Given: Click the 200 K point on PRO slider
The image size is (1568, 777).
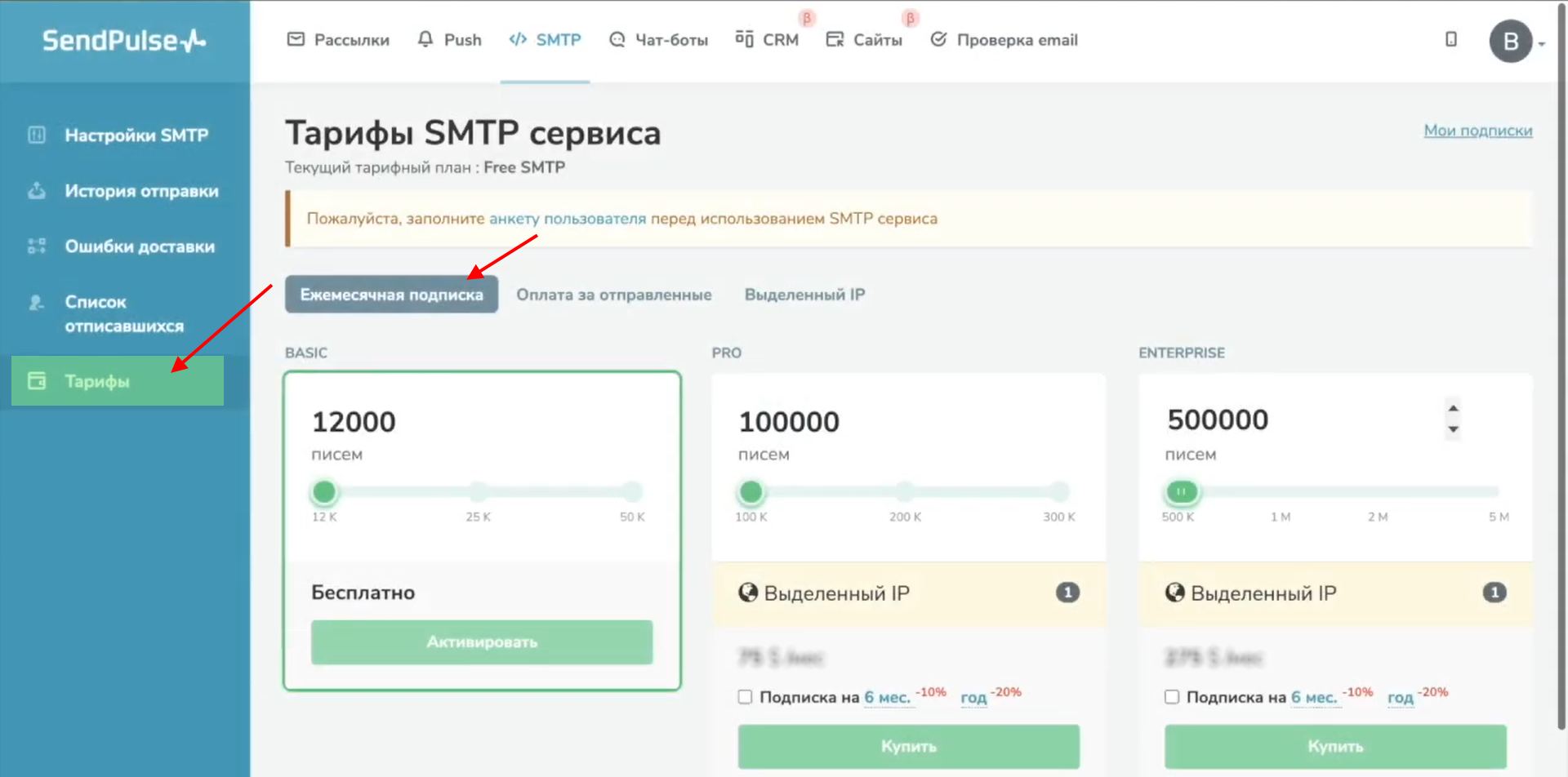Looking at the screenshot, I should pos(904,491).
